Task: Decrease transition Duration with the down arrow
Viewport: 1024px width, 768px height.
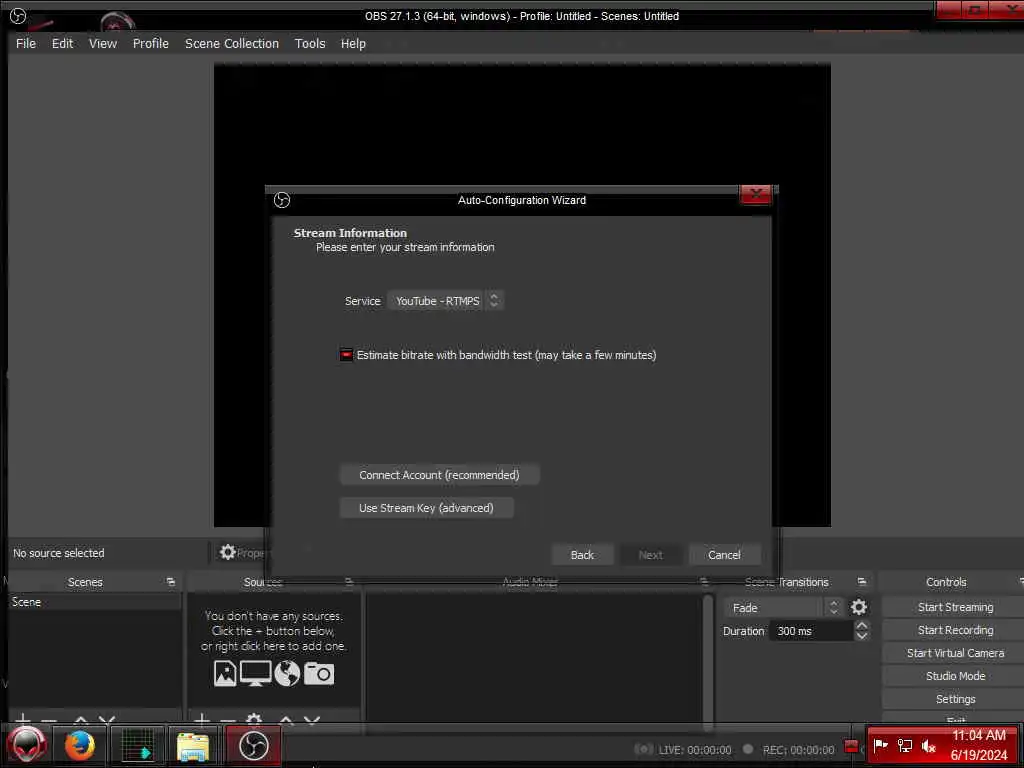Action: click(x=862, y=635)
